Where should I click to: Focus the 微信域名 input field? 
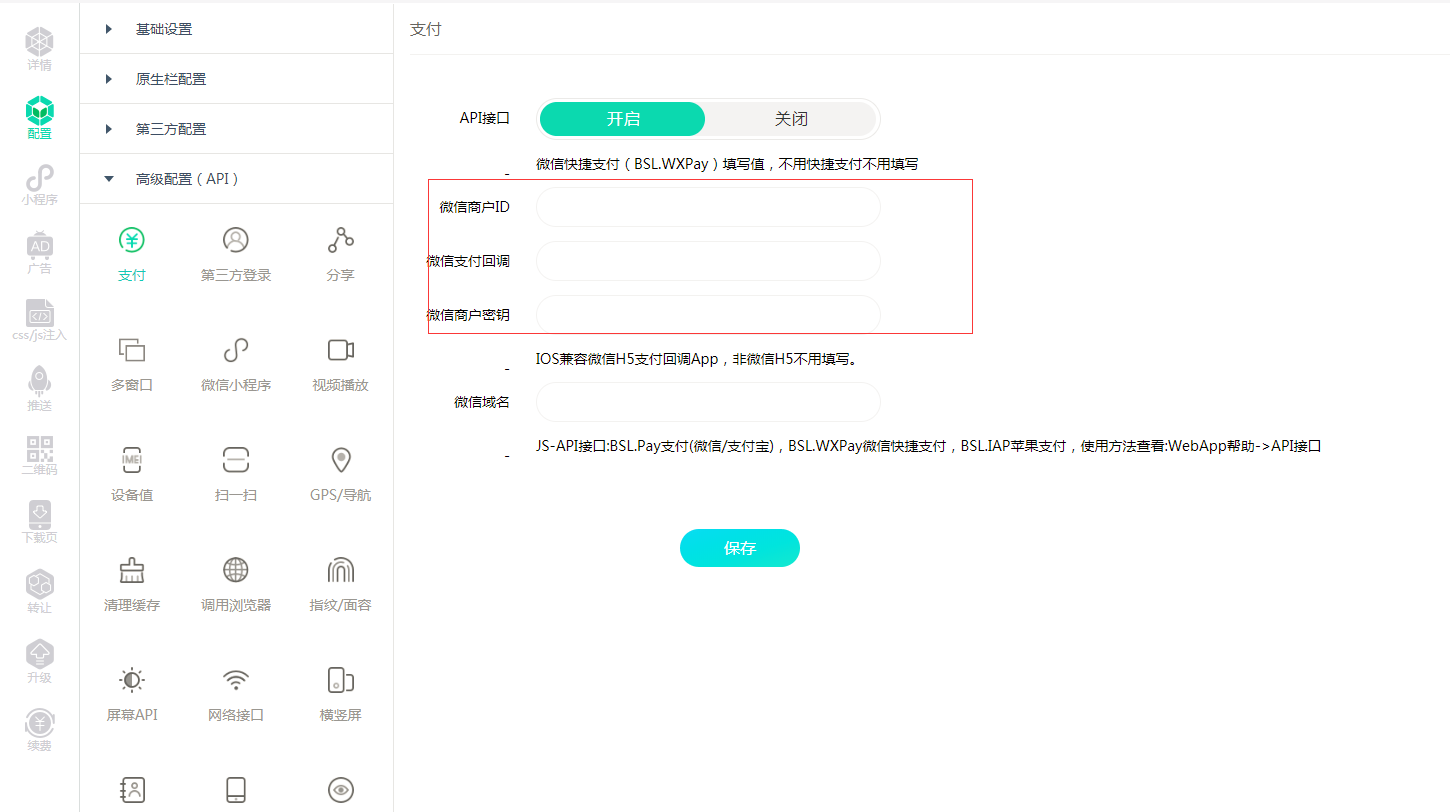[708, 402]
